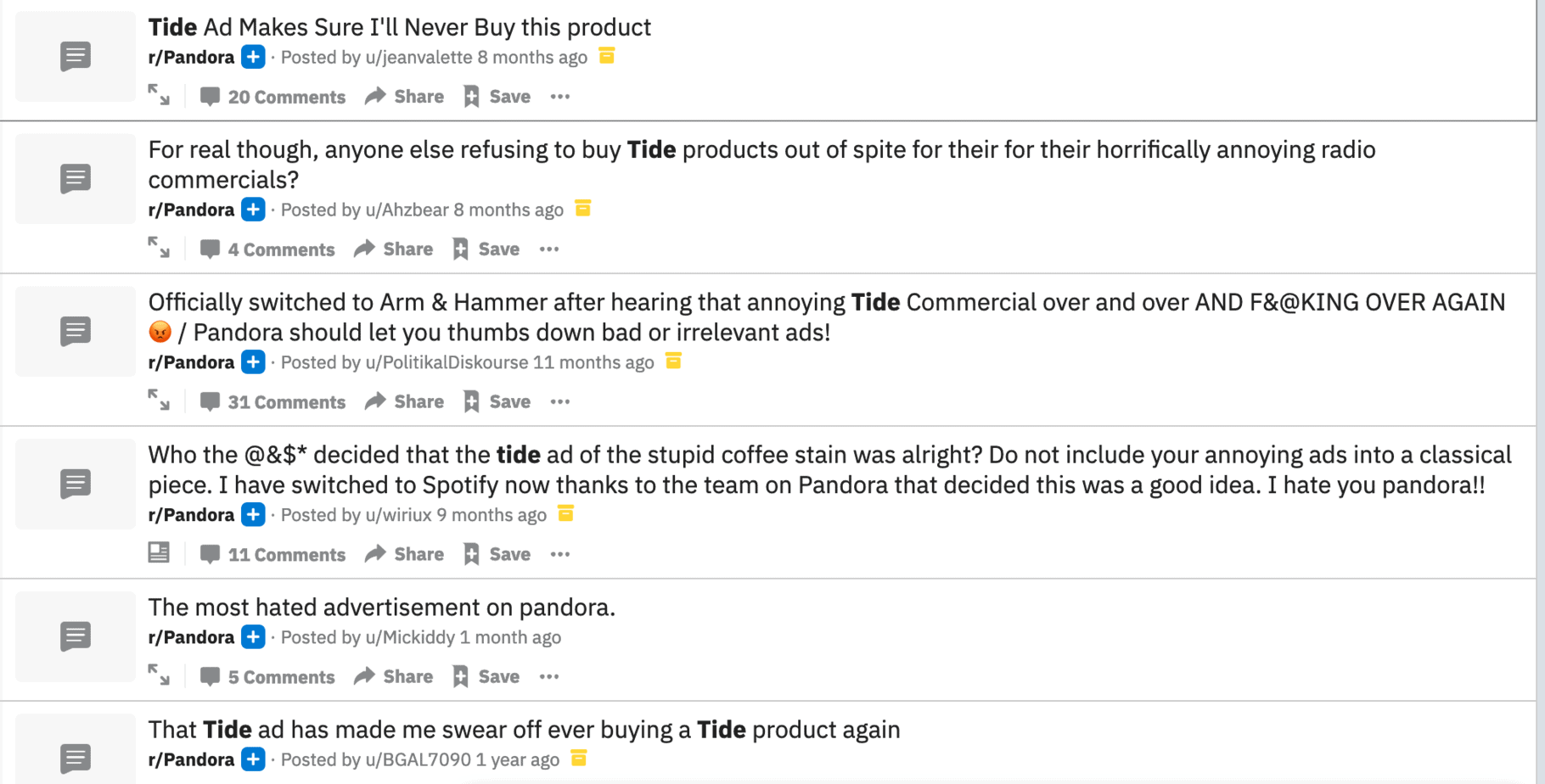1545x784 pixels.
Task: Open more options for the jeanvalette post
Action: tap(559, 97)
